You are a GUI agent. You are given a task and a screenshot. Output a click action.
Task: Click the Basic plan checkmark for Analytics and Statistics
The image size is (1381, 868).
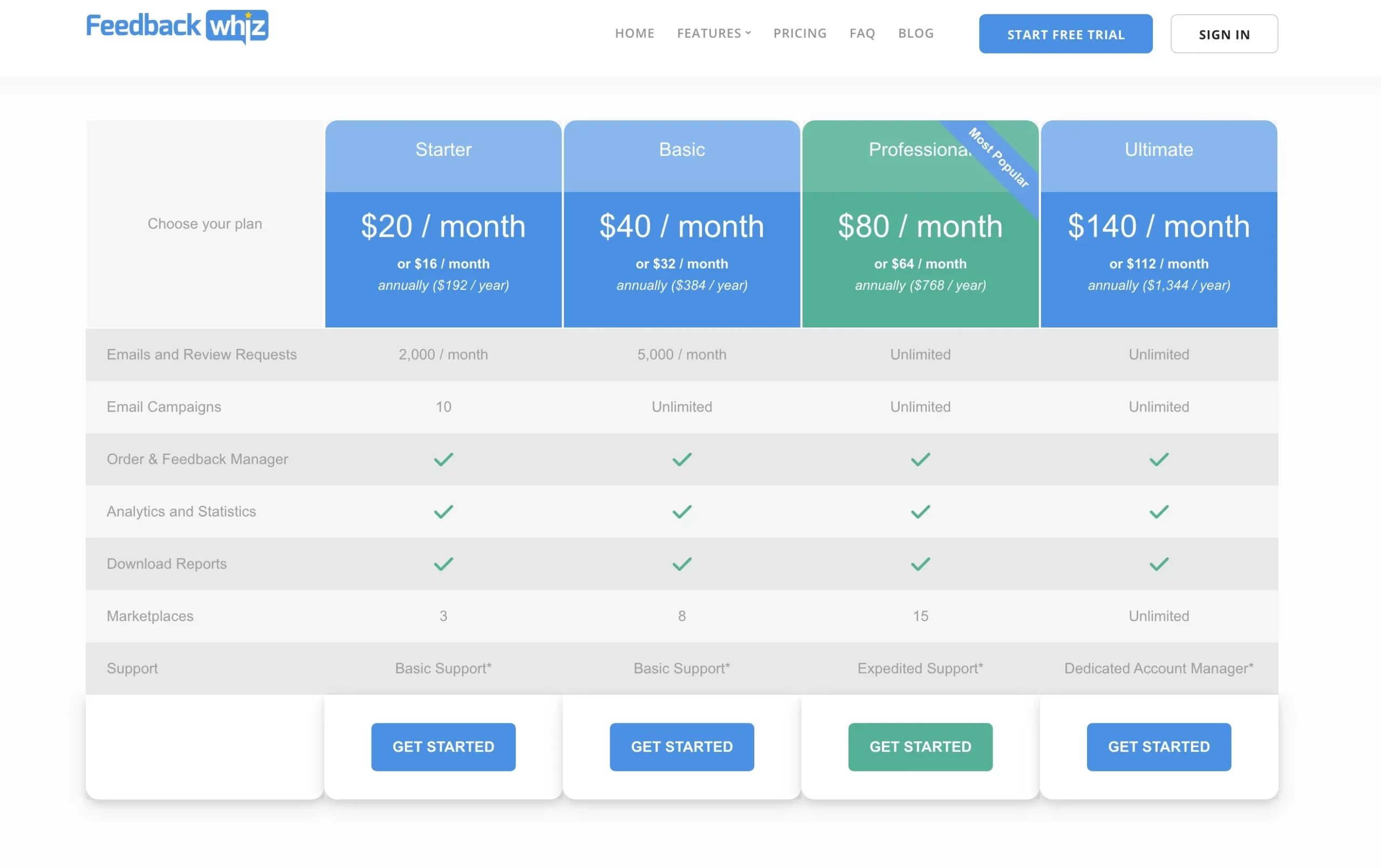pos(681,511)
